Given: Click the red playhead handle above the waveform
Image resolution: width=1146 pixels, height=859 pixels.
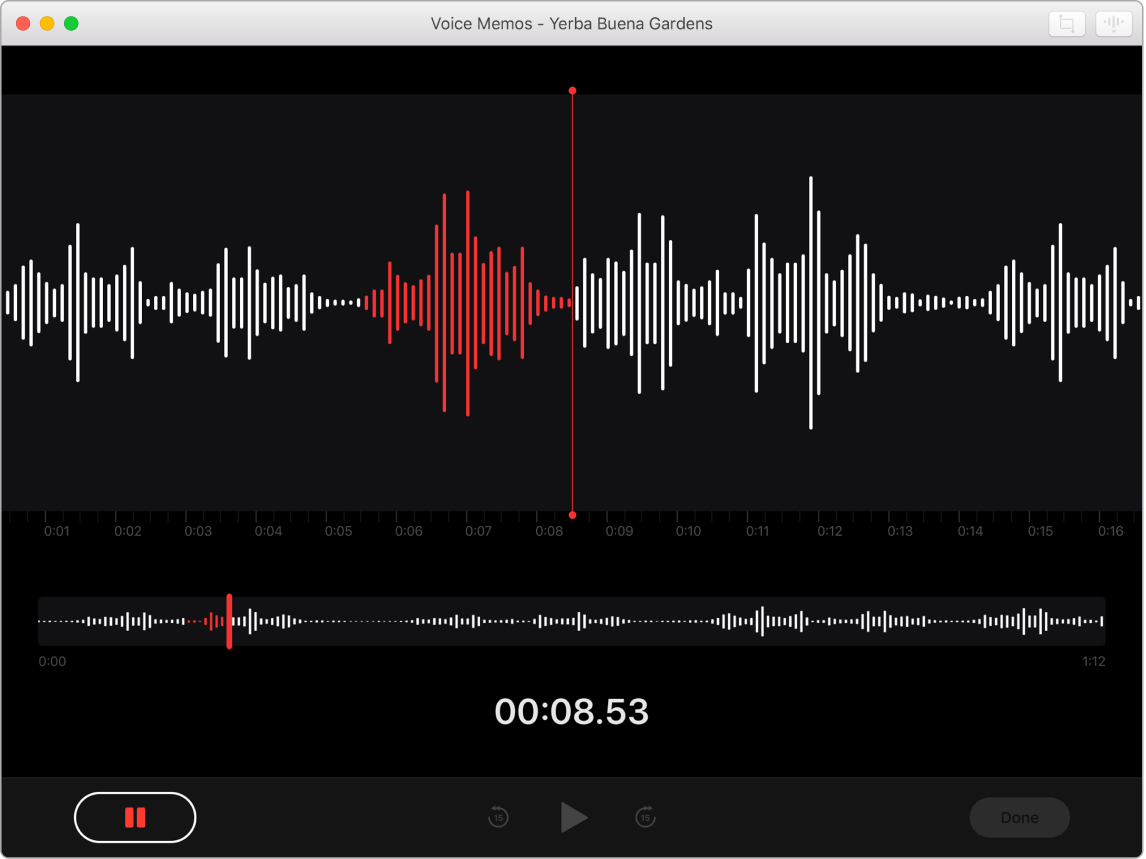Looking at the screenshot, I should pos(572,91).
